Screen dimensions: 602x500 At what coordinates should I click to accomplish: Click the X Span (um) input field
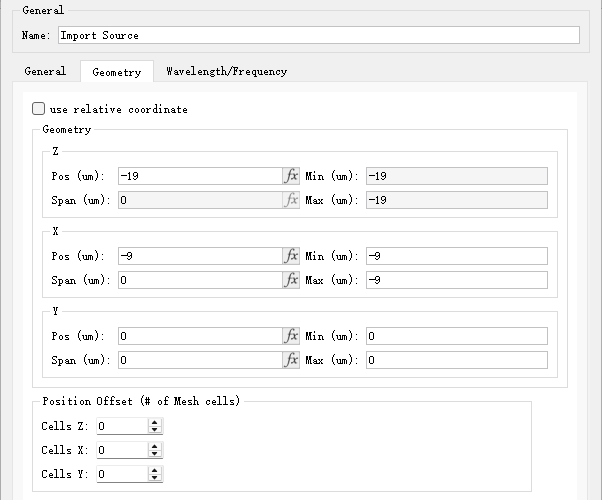point(200,280)
